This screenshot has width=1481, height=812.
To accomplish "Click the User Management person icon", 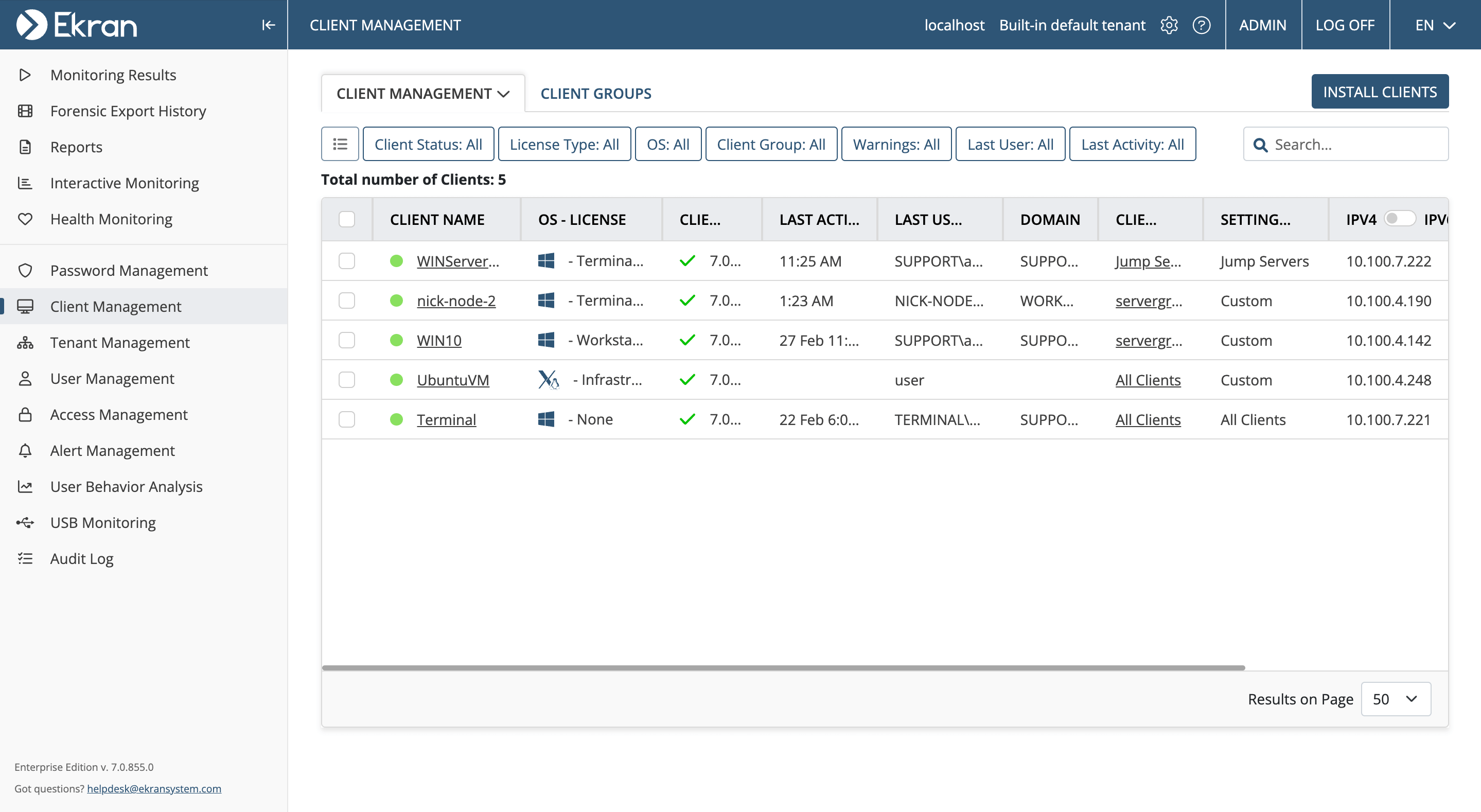I will [x=25, y=378].
